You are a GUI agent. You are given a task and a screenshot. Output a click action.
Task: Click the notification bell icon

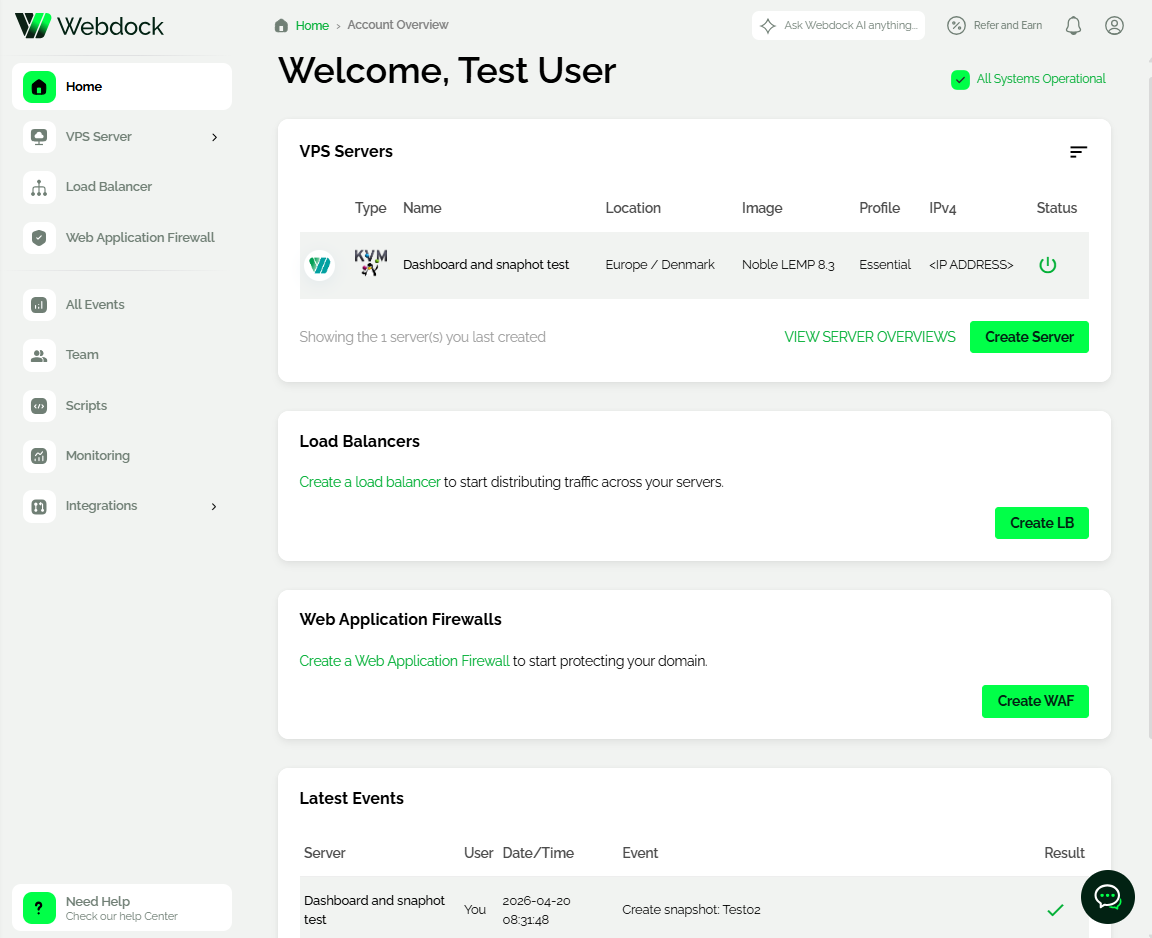(x=1073, y=26)
